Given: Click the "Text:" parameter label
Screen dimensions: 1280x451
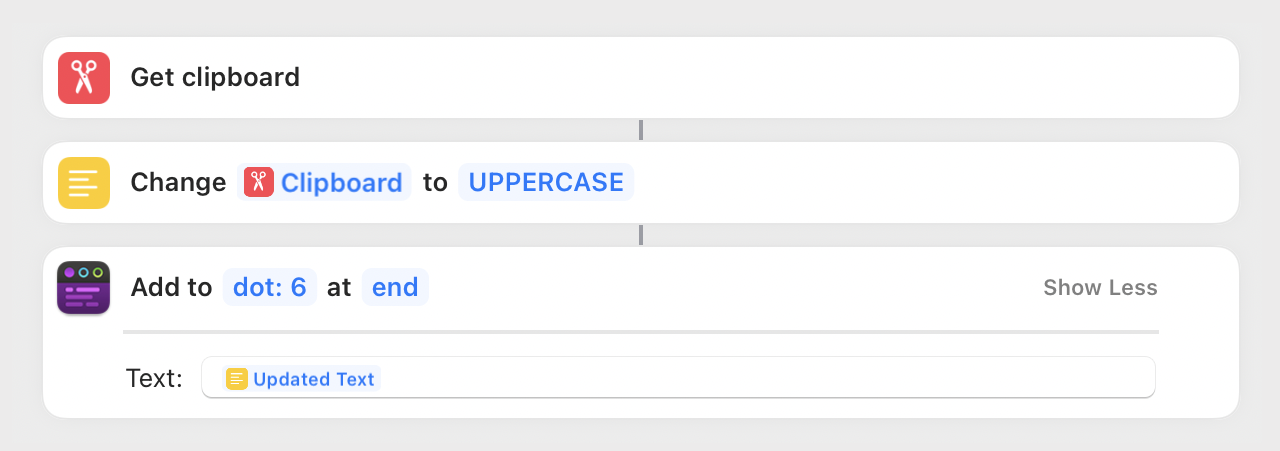Looking at the screenshot, I should 154,378.
